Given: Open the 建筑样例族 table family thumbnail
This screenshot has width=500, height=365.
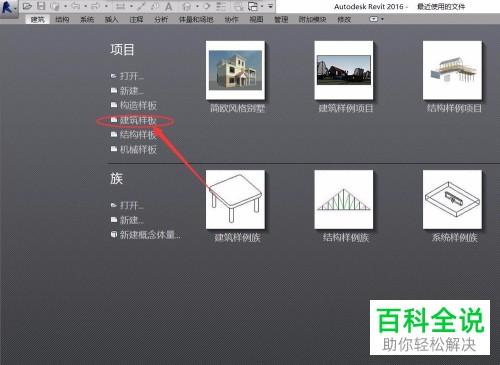Looking at the screenshot, I should click(x=235, y=200).
